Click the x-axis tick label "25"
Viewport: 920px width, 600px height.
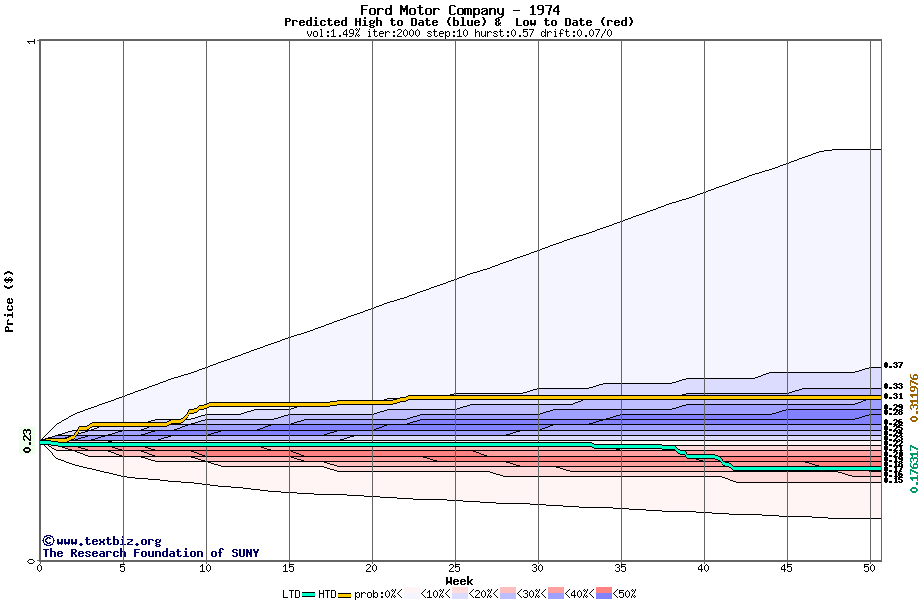(455, 568)
